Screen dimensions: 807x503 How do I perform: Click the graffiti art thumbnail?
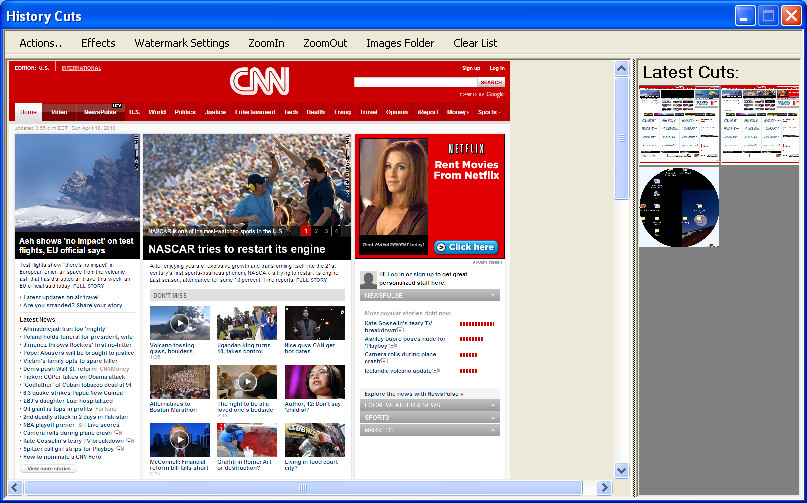coord(247,440)
